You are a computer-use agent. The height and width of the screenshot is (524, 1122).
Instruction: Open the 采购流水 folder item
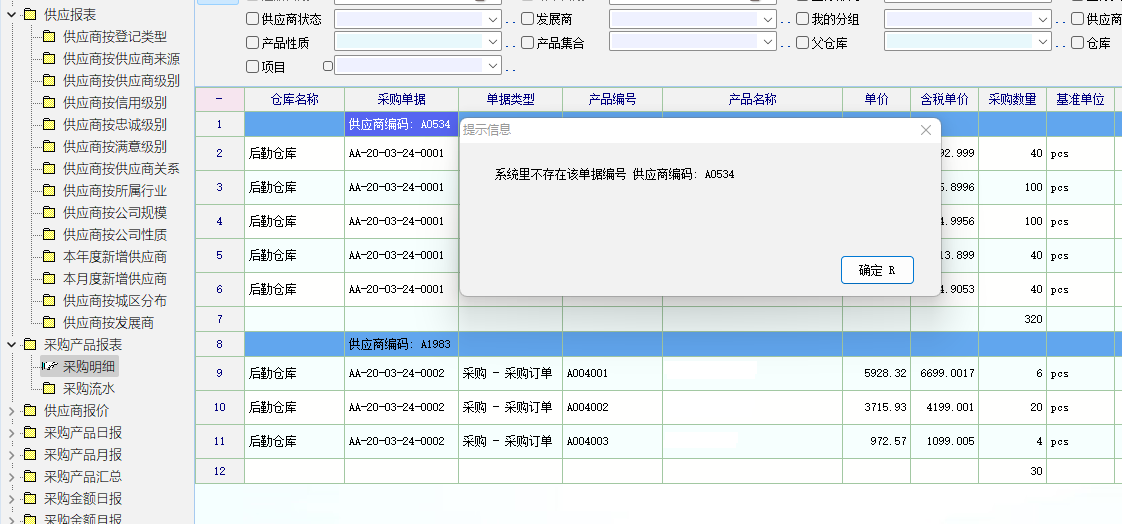pyautogui.click(x=88, y=389)
